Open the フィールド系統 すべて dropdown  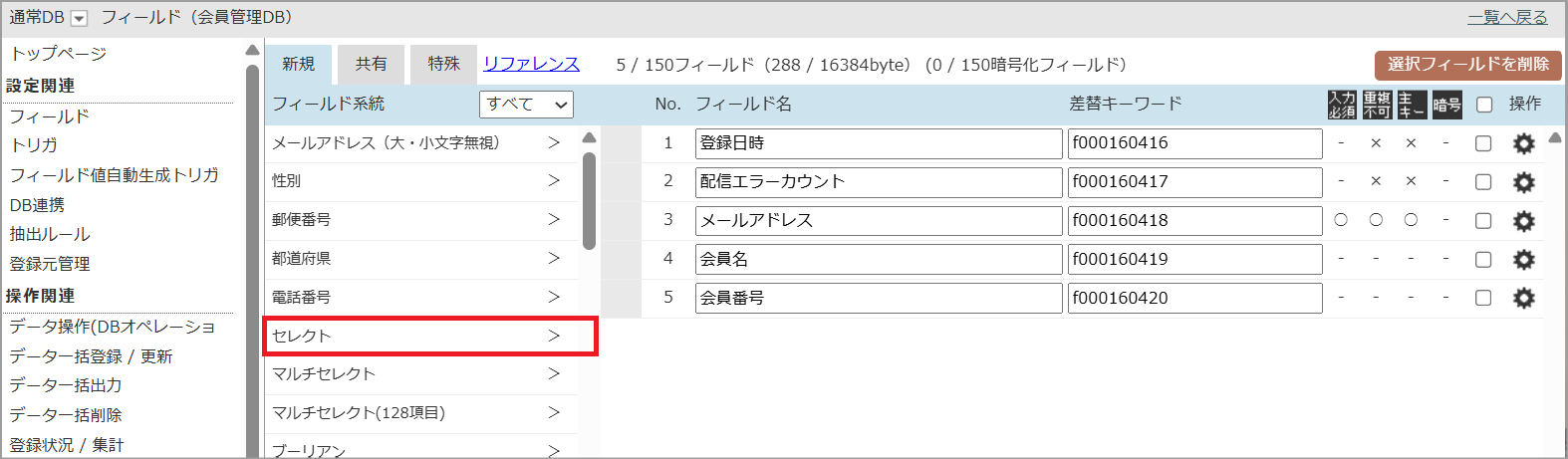526,104
